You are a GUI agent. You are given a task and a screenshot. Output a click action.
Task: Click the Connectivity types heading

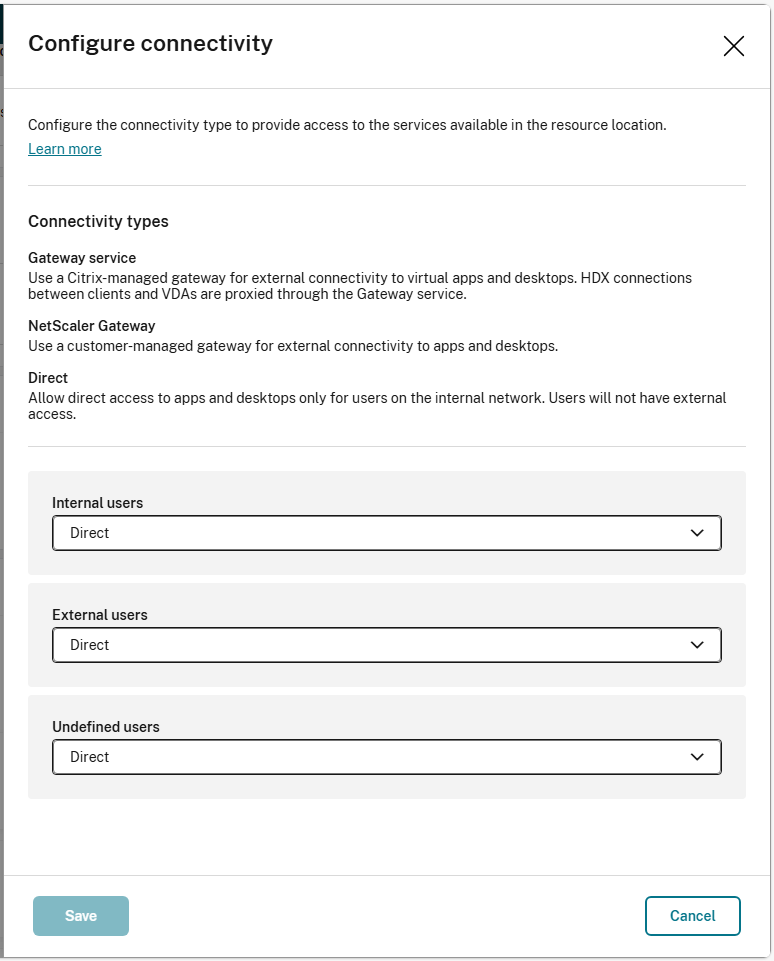(x=98, y=221)
